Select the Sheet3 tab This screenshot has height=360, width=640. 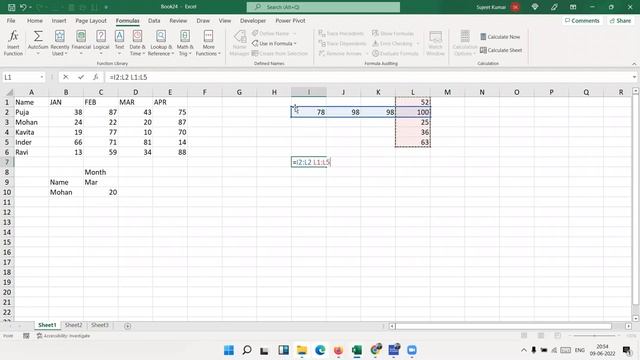pyautogui.click(x=100, y=325)
